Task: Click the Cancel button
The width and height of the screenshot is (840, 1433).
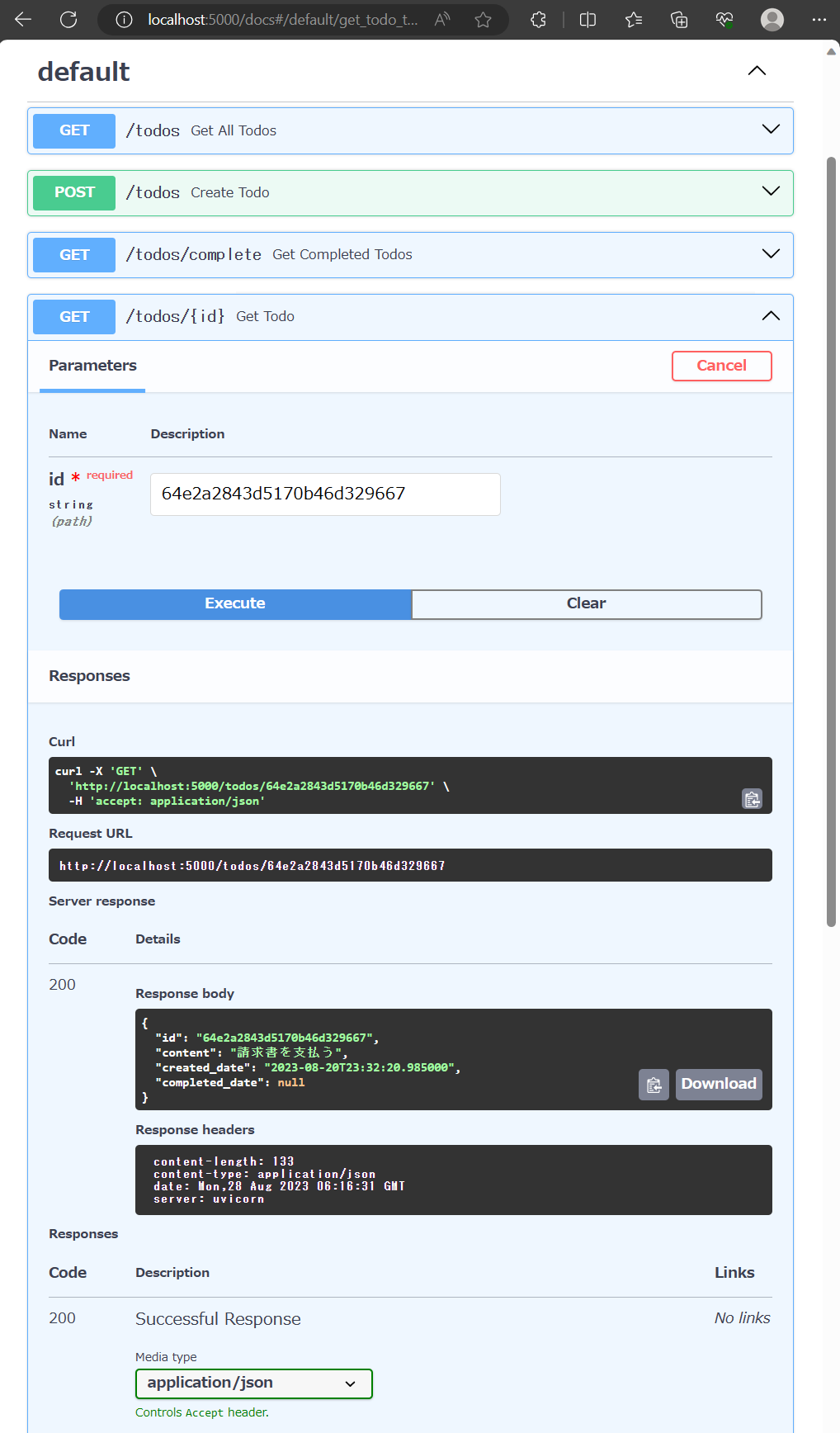Action: pyautogui.click(x=722, y=366)
